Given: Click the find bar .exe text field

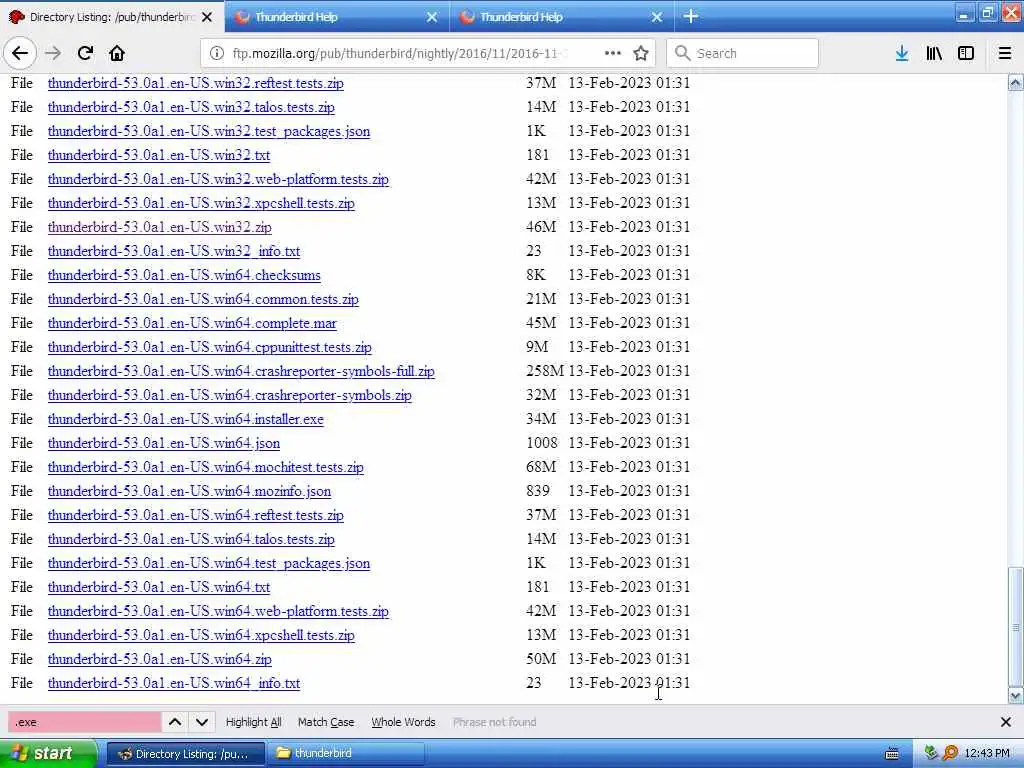Looking at the screenshot, I should [x=84, y=722].
